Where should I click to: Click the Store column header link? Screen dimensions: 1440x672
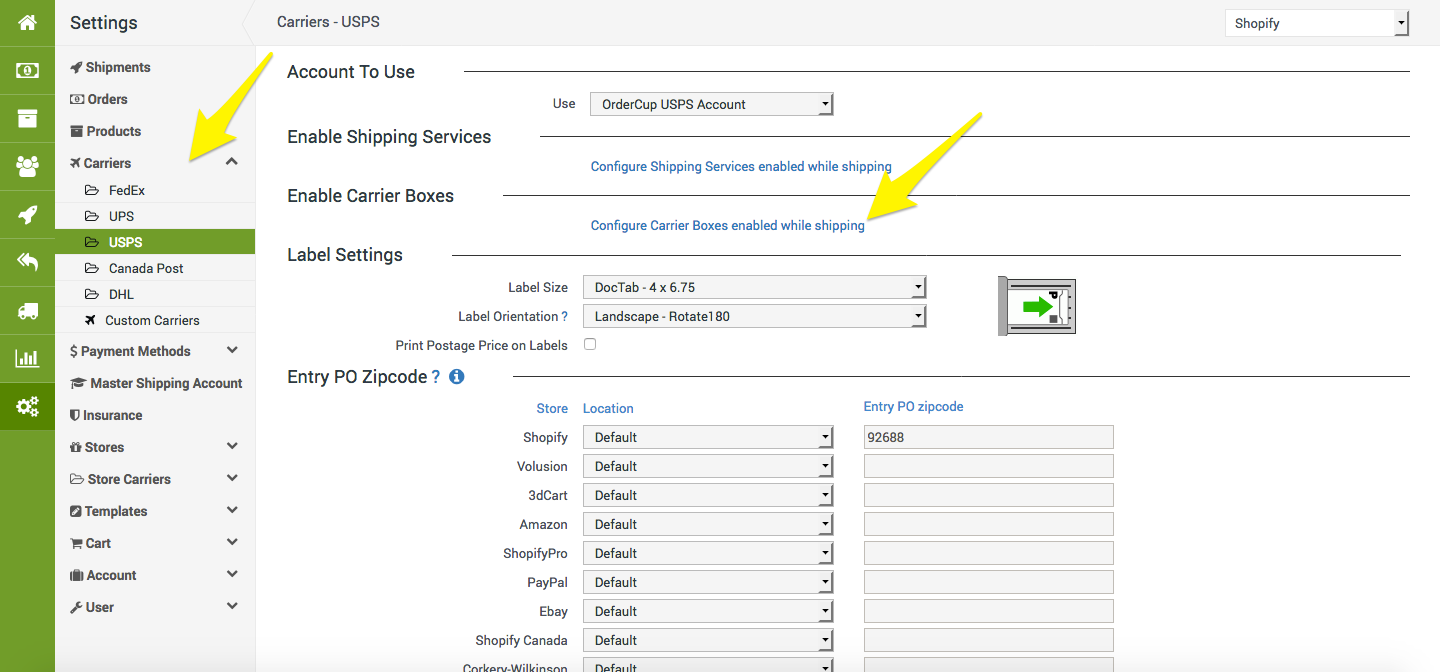tap(552, 408)
